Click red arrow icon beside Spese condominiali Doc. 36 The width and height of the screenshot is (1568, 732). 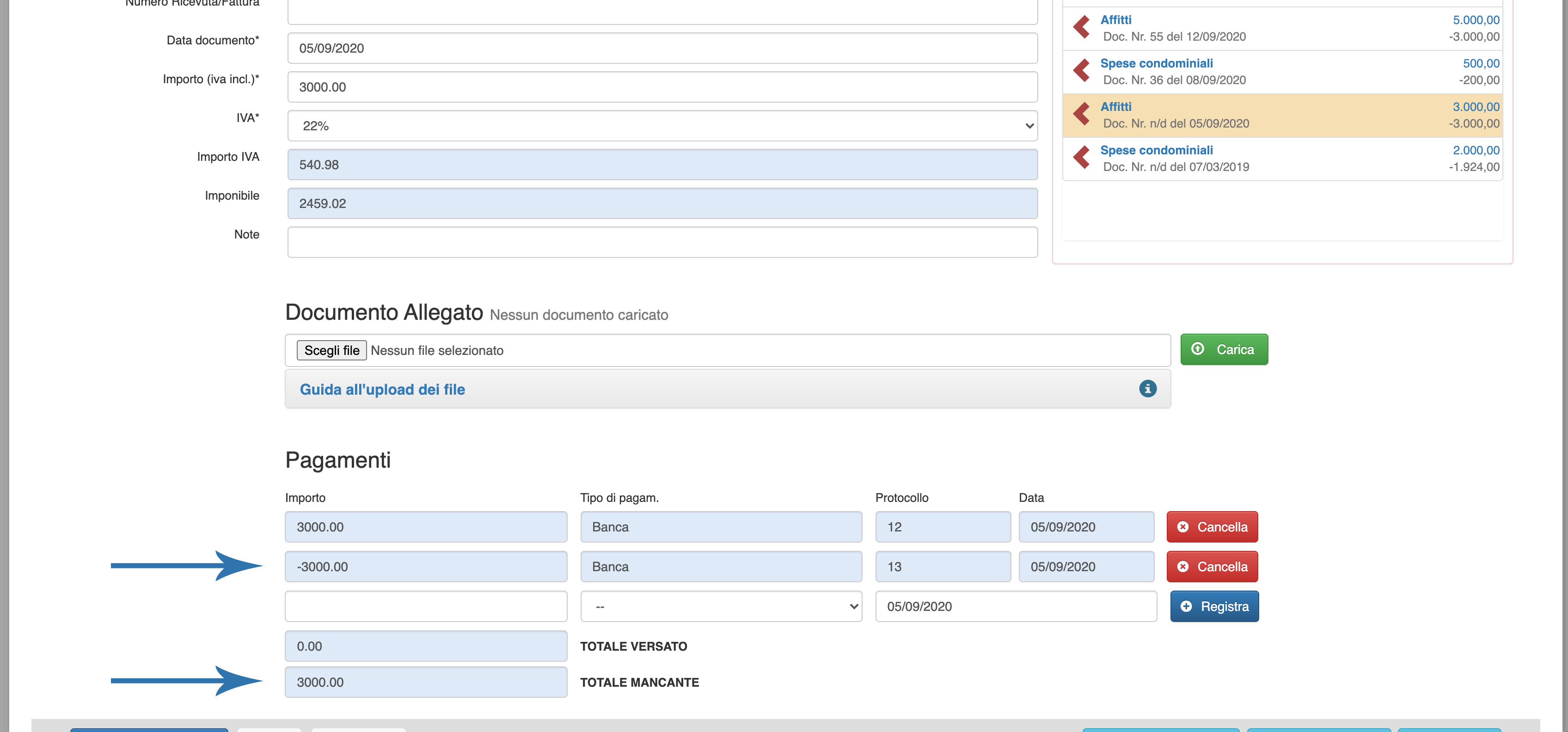[1082, 71]
